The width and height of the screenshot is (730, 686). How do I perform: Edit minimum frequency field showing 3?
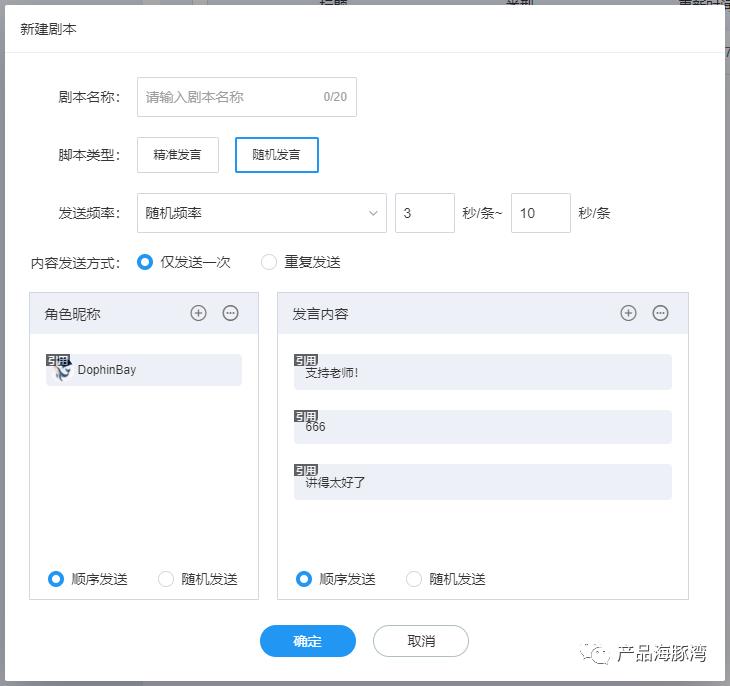point(425,213)
